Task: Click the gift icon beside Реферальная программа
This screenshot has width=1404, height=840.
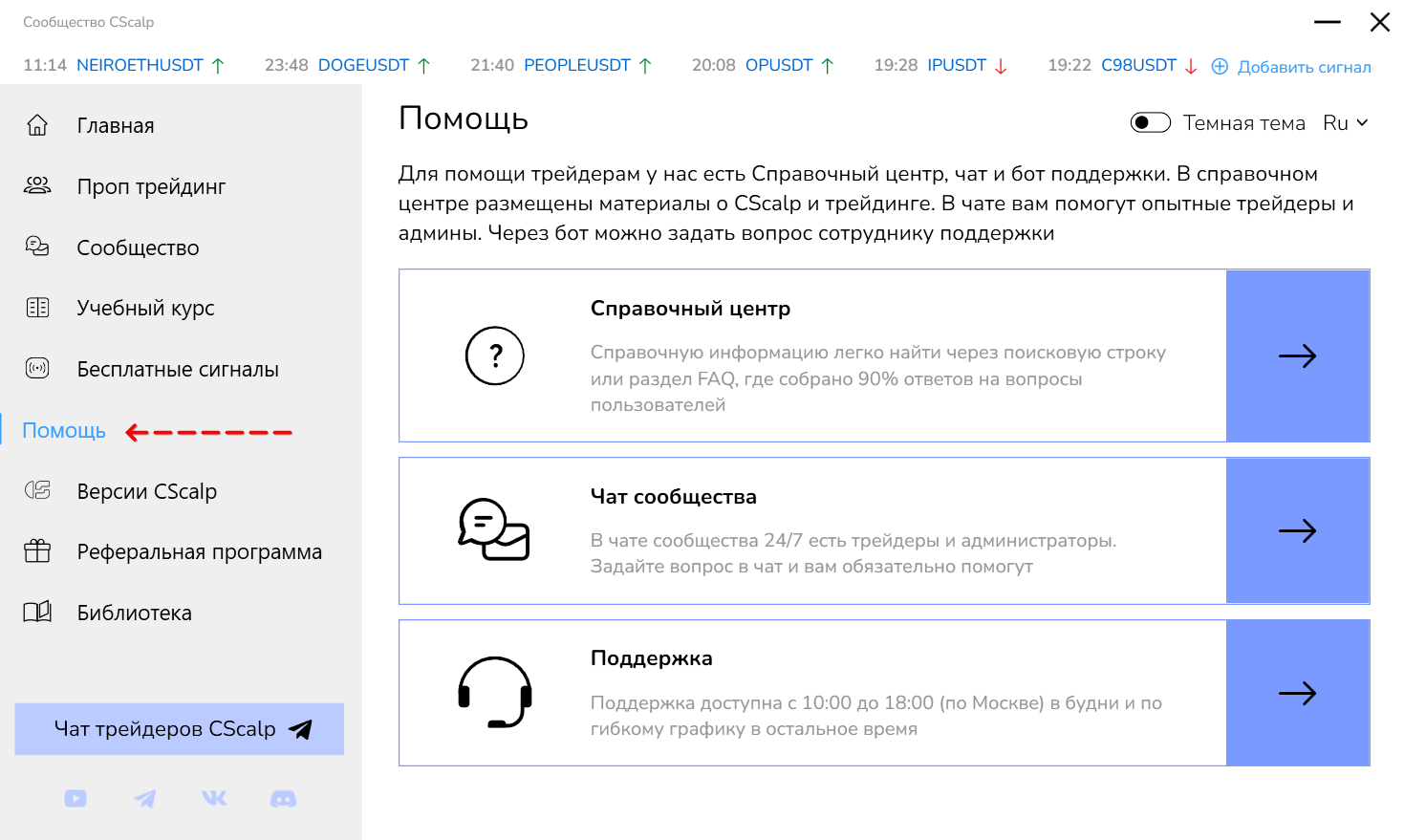Action: (x=37, y=551)
